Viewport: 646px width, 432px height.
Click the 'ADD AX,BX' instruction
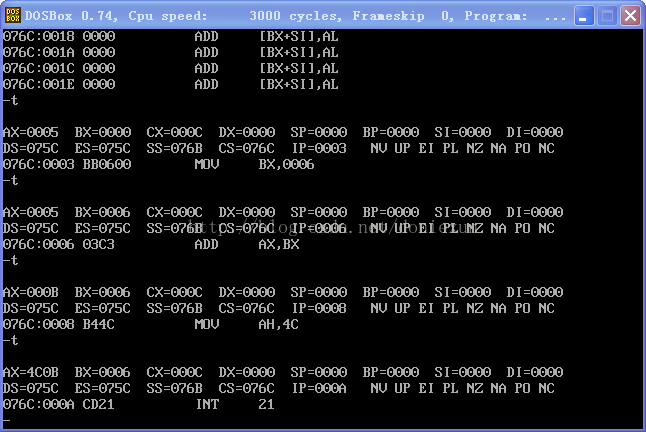pyautogui.click(x=247, y=244)
